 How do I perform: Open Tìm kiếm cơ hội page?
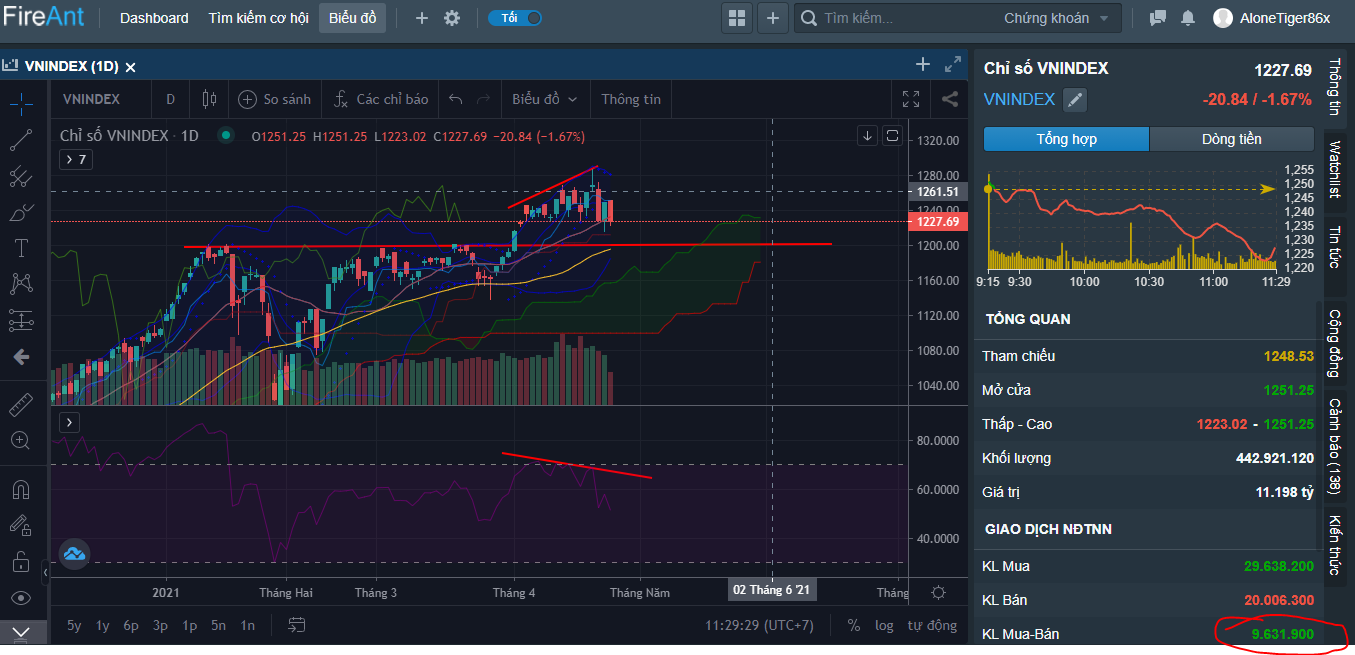258,18
